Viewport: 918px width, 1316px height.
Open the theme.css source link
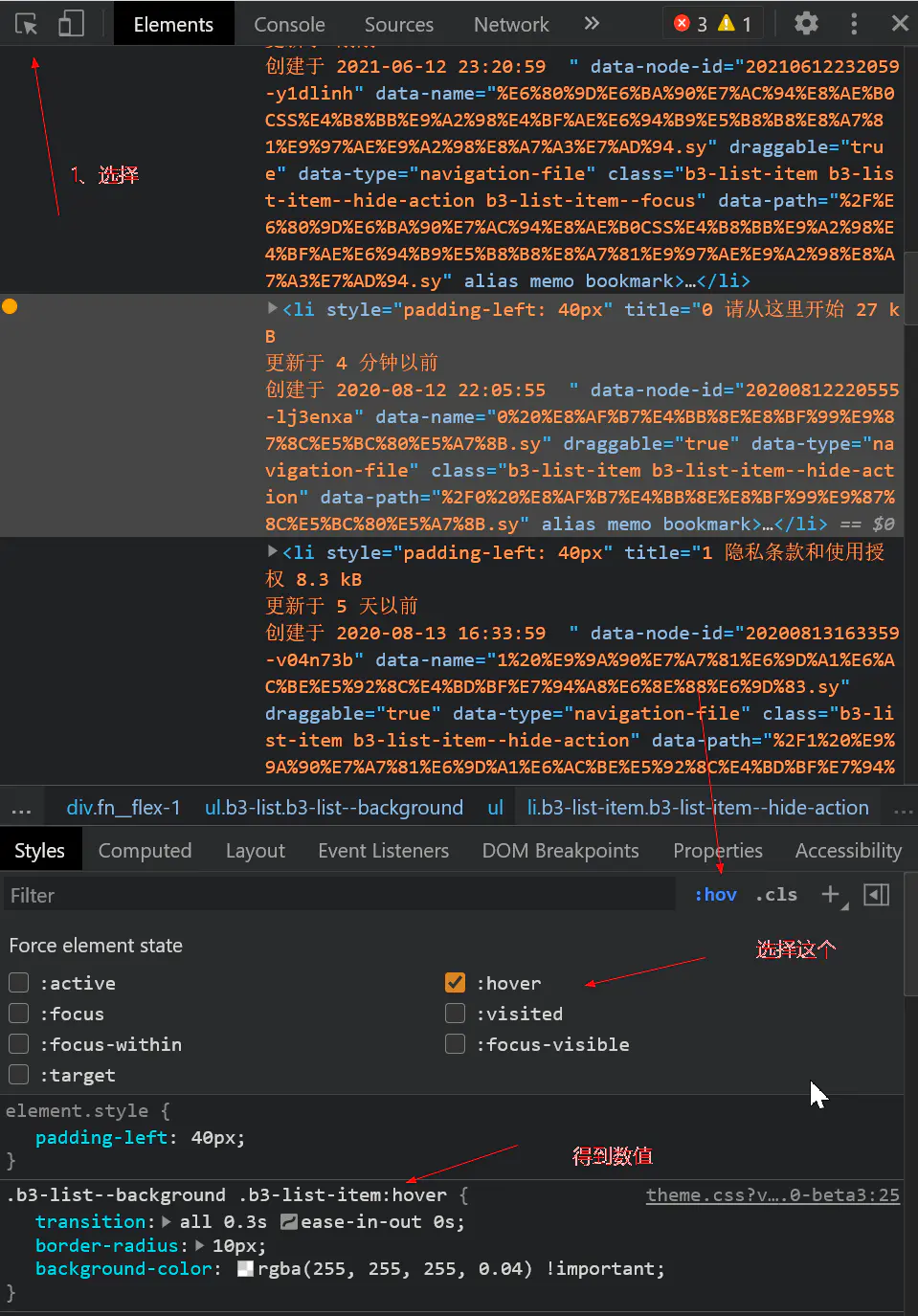coord(772,1194)
